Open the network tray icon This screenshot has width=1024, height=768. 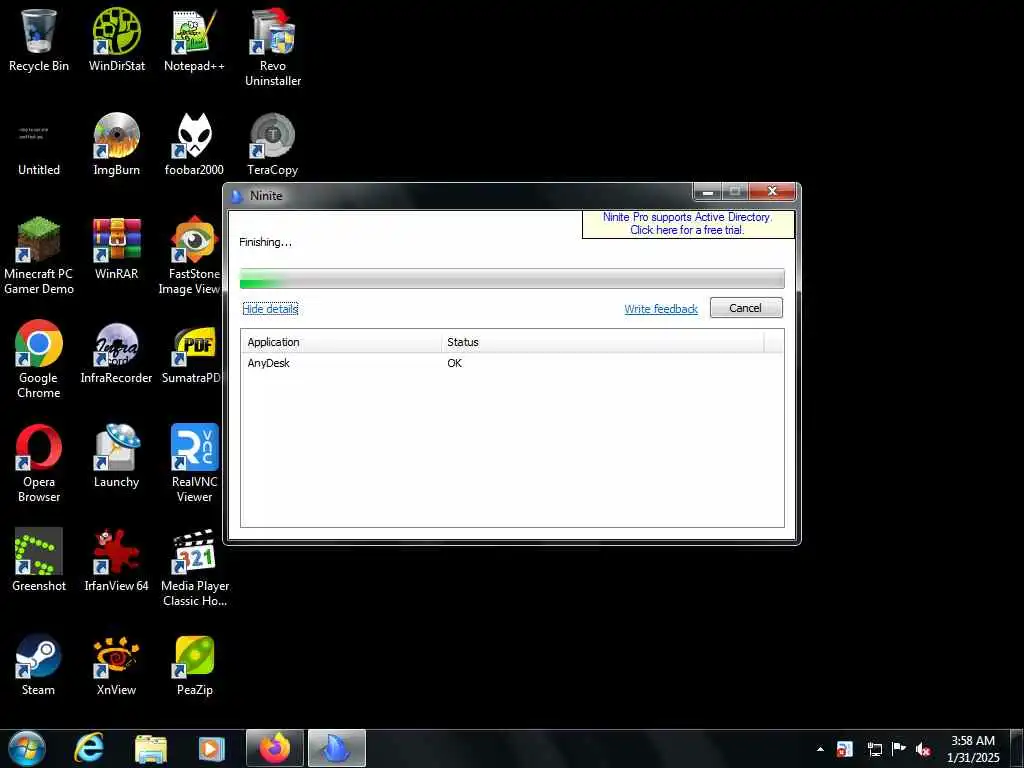pyautogui.click(x=874, y=749)
